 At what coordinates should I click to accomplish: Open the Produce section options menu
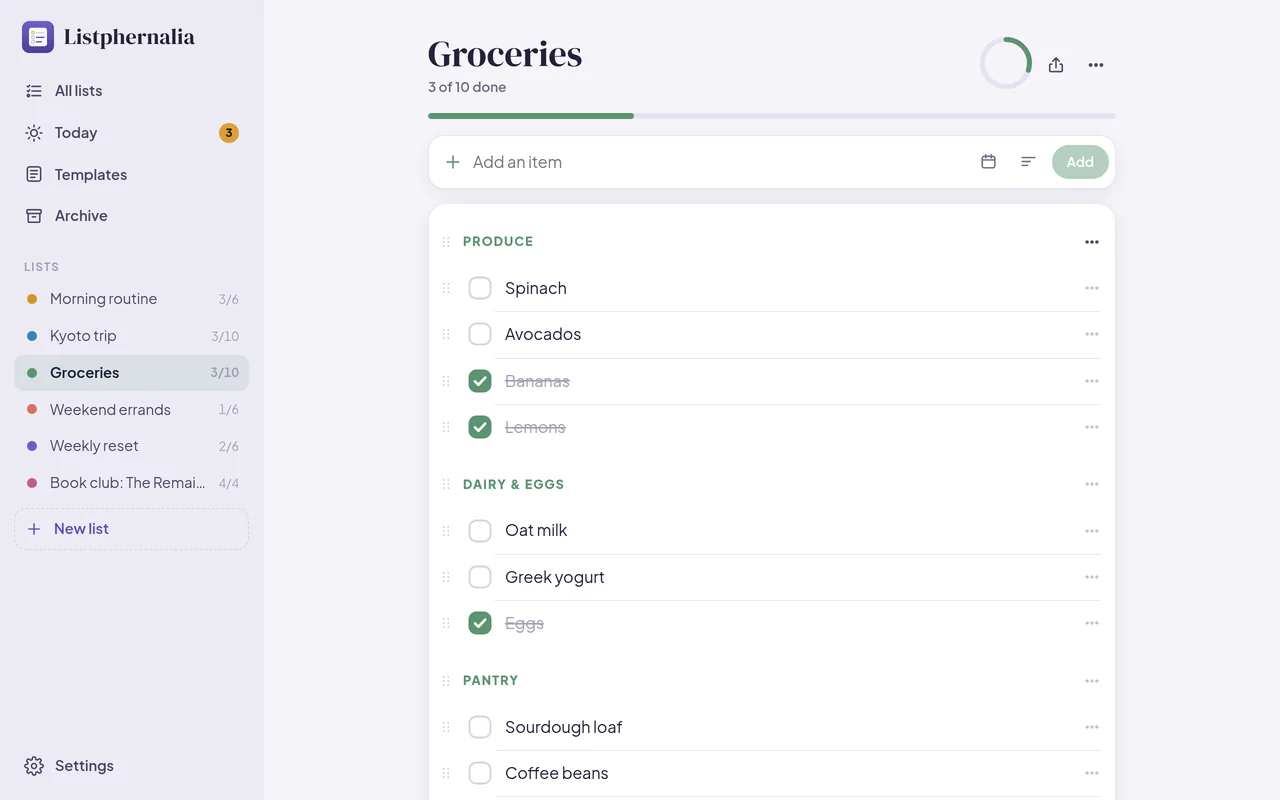click(x=1092, y=242)
